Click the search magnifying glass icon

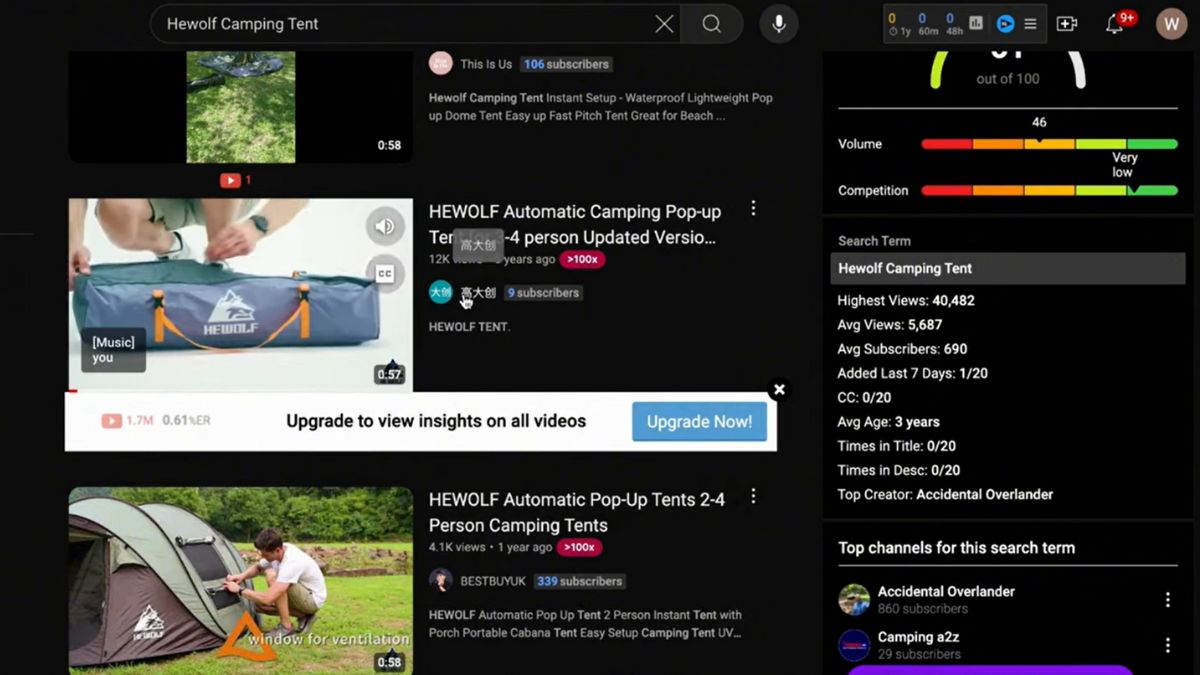coord(712,24)
